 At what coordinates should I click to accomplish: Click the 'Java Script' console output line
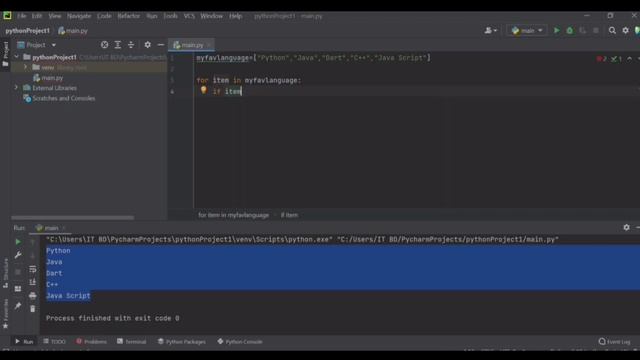(68, 296)
